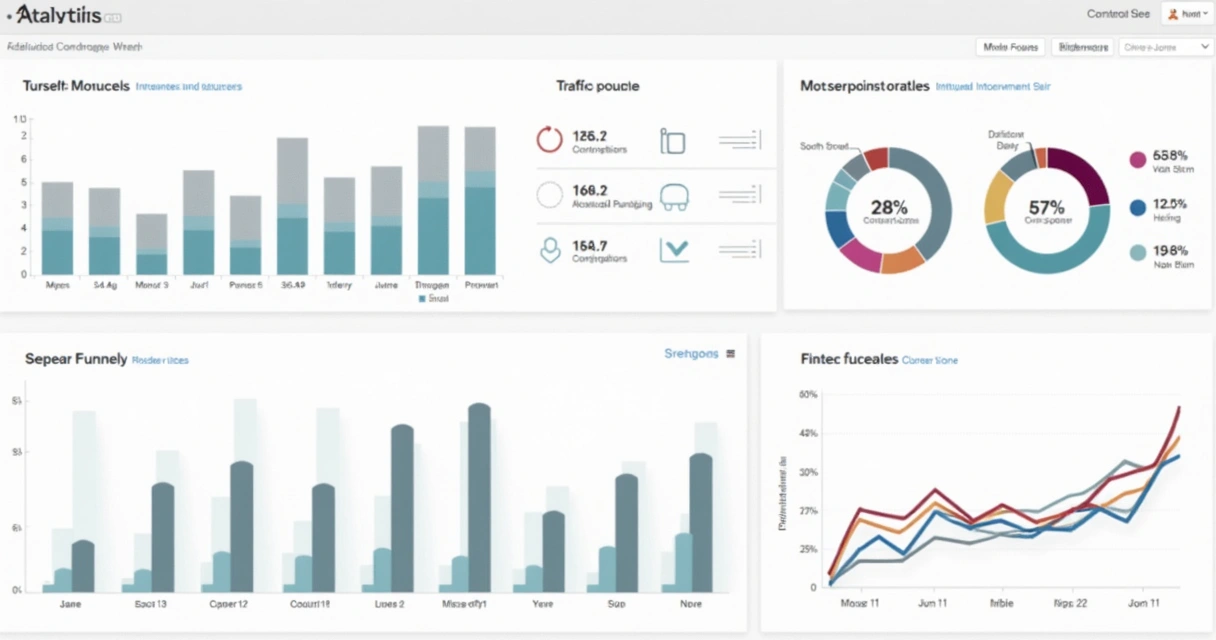This screenshot has width=1216, height=640.
Task: Click the 57% donut chart center
Action: (1046, 210)
